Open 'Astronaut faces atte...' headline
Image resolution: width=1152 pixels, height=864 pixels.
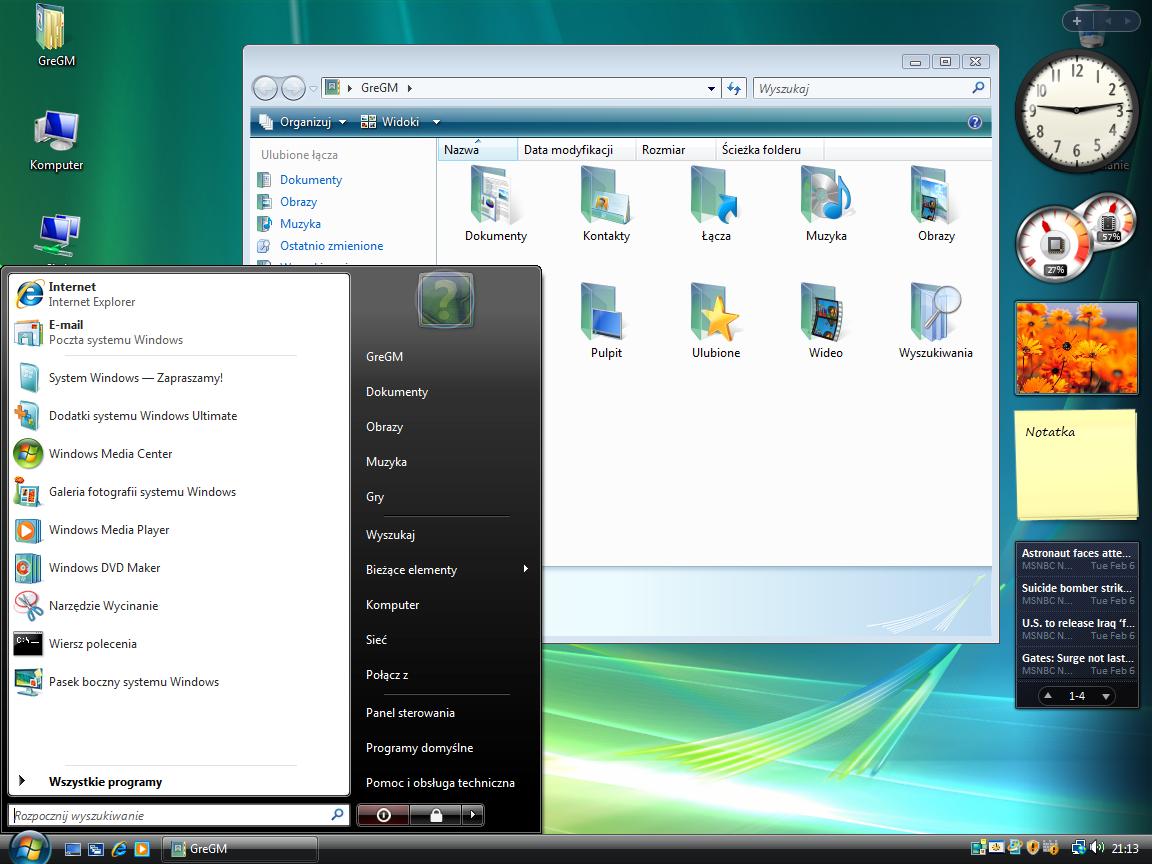pyautogui.click(x=1077, y=559)
